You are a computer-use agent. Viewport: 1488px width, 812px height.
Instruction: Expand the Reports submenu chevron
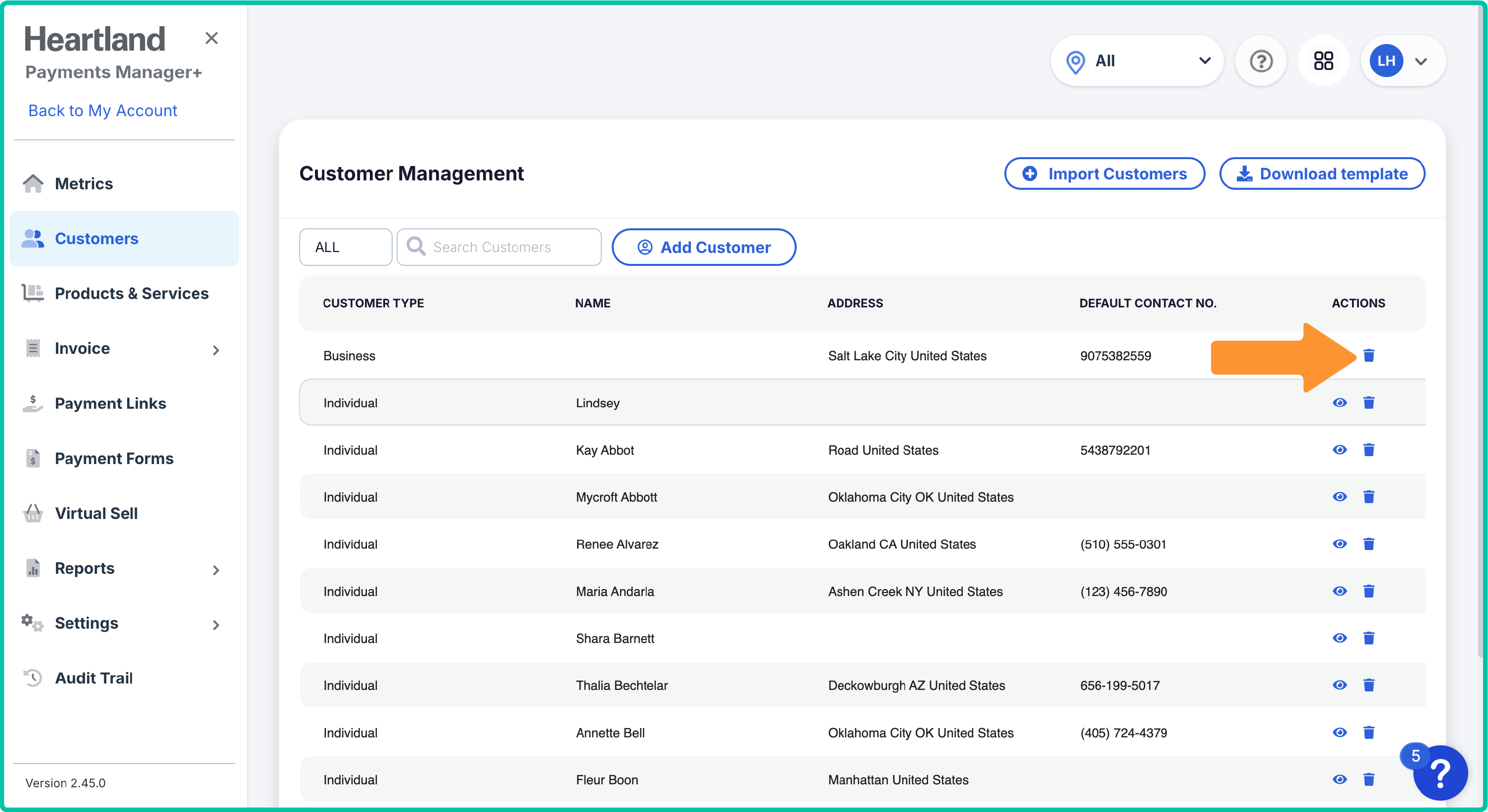[x=216, y=570]
